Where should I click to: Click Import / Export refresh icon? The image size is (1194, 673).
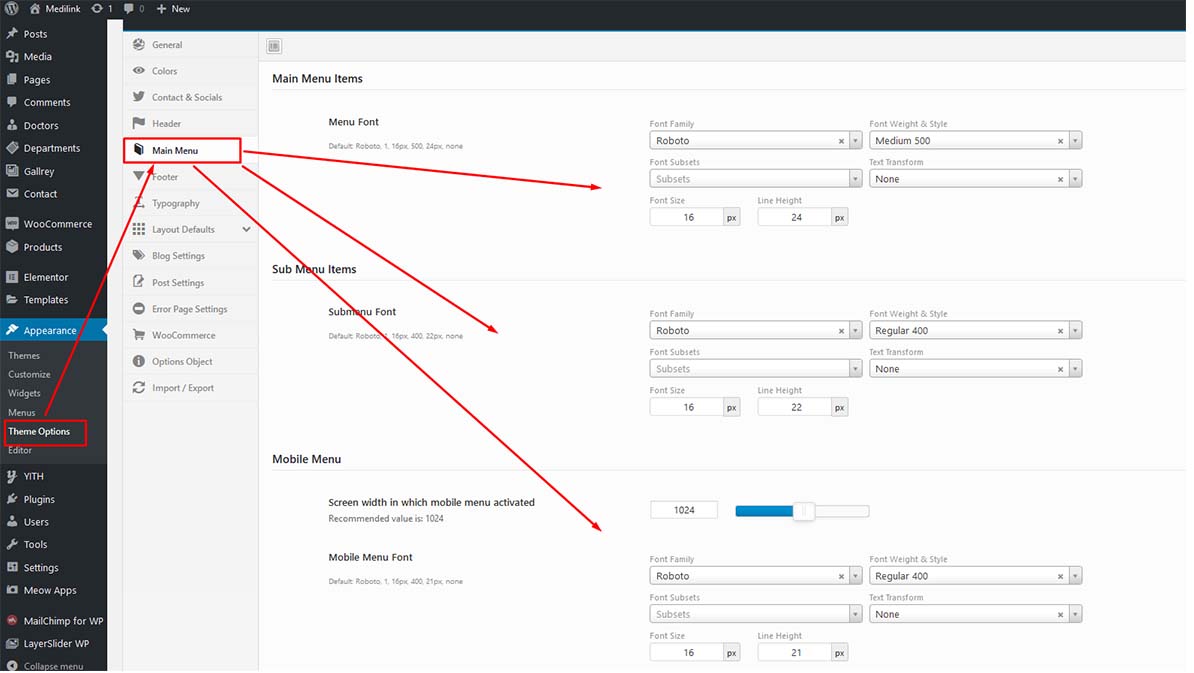[x=139, y=388]
